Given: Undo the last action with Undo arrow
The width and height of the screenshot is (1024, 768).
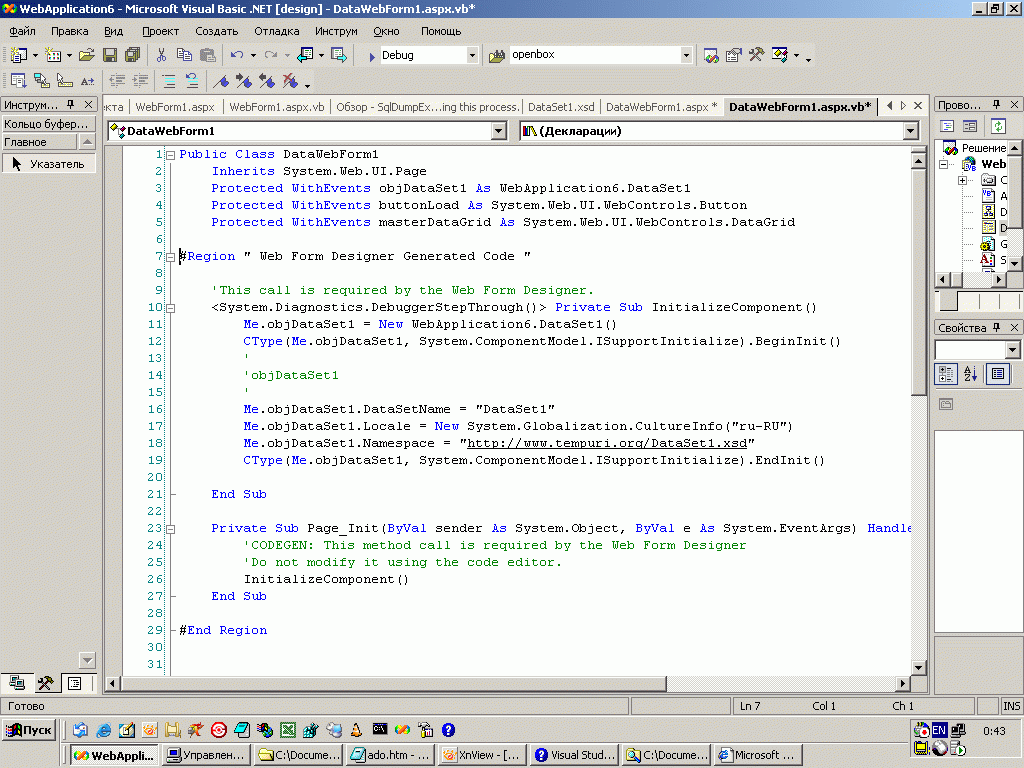Looking at the screenshot, I should tap(236, 56).
